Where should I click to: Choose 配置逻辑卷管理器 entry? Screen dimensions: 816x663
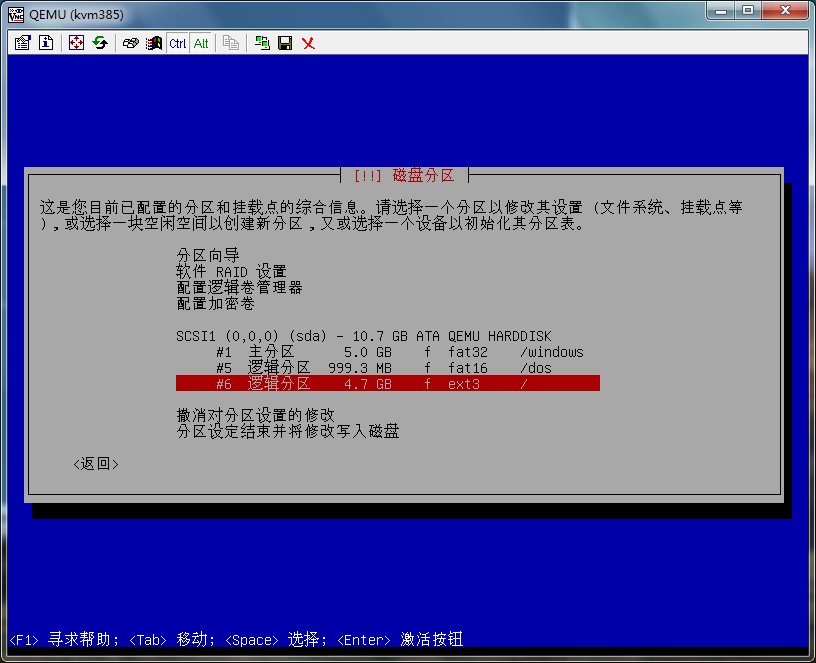pos(239,287)
